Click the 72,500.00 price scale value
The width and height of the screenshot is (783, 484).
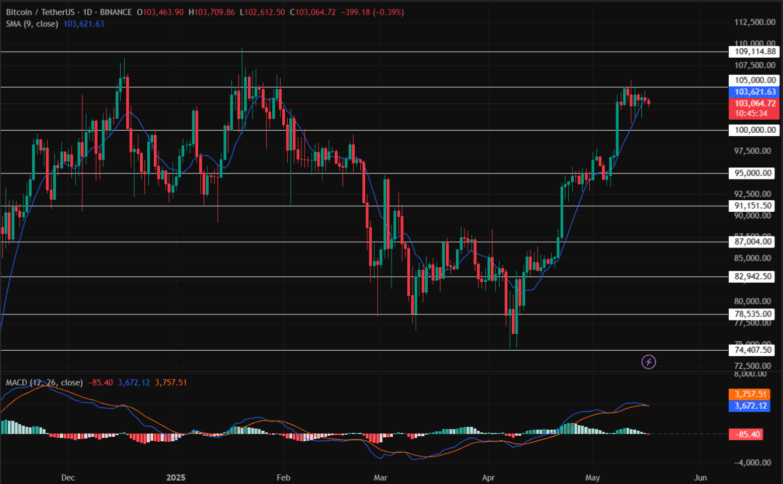tap(752, 366)
